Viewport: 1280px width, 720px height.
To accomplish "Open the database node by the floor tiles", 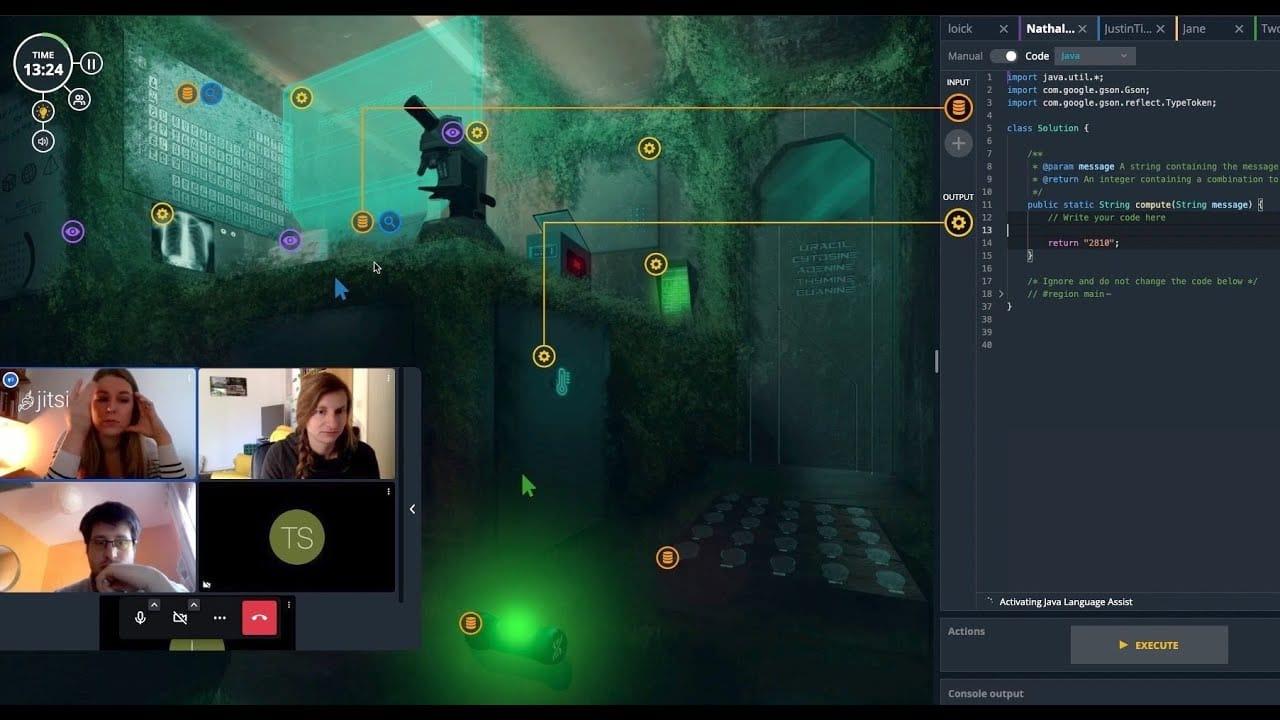I will pos(667,557).
